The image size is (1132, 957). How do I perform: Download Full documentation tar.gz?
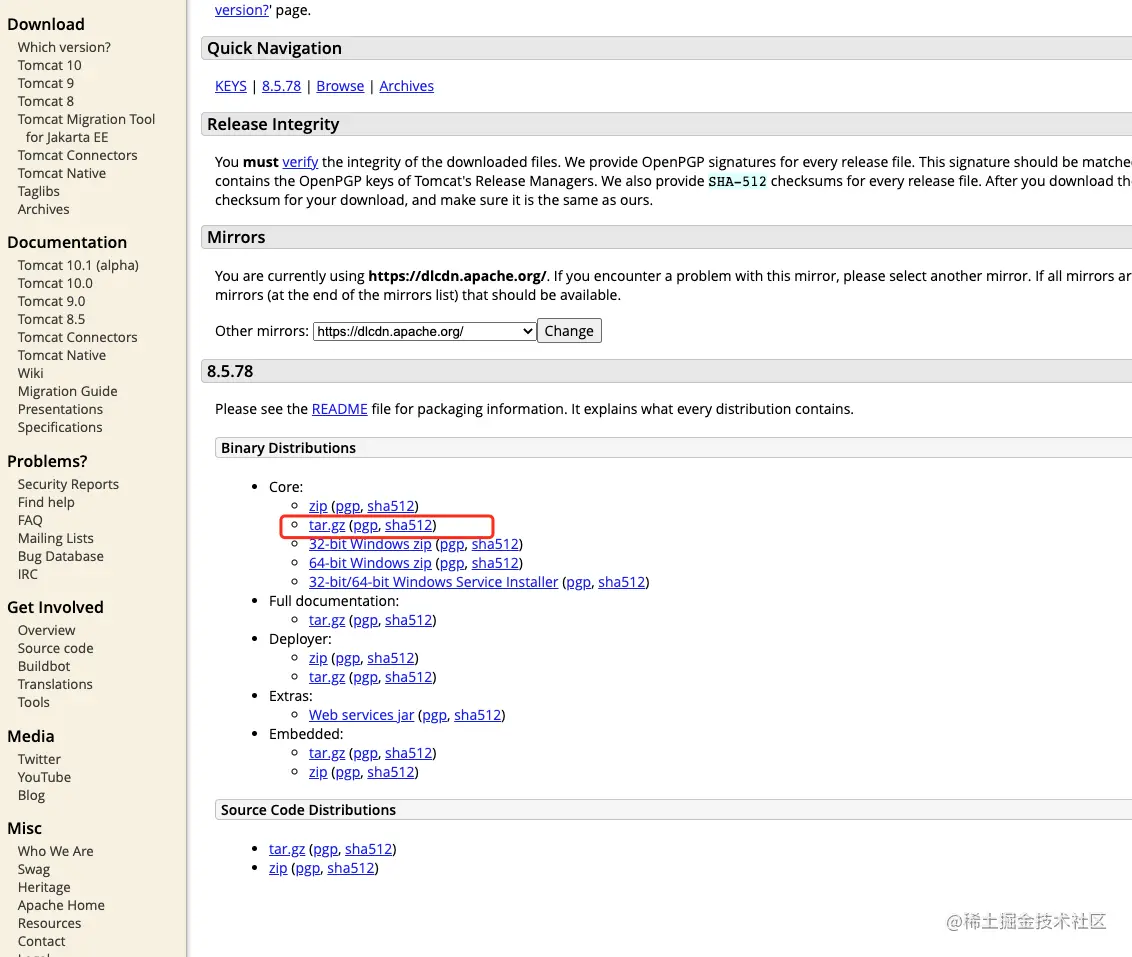pos(327,620)
